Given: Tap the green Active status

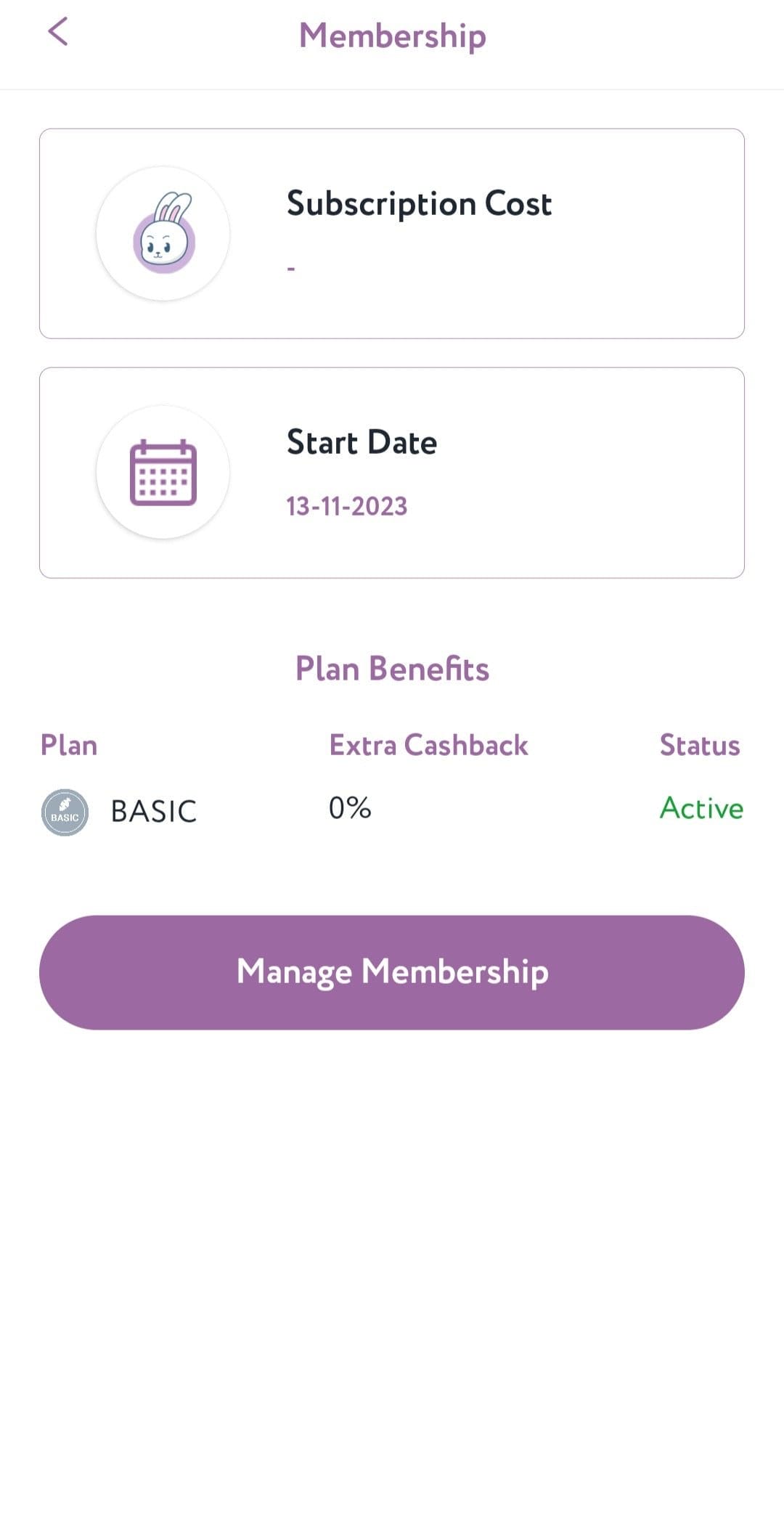Looking at the screenshot, I should click(701, 808).
